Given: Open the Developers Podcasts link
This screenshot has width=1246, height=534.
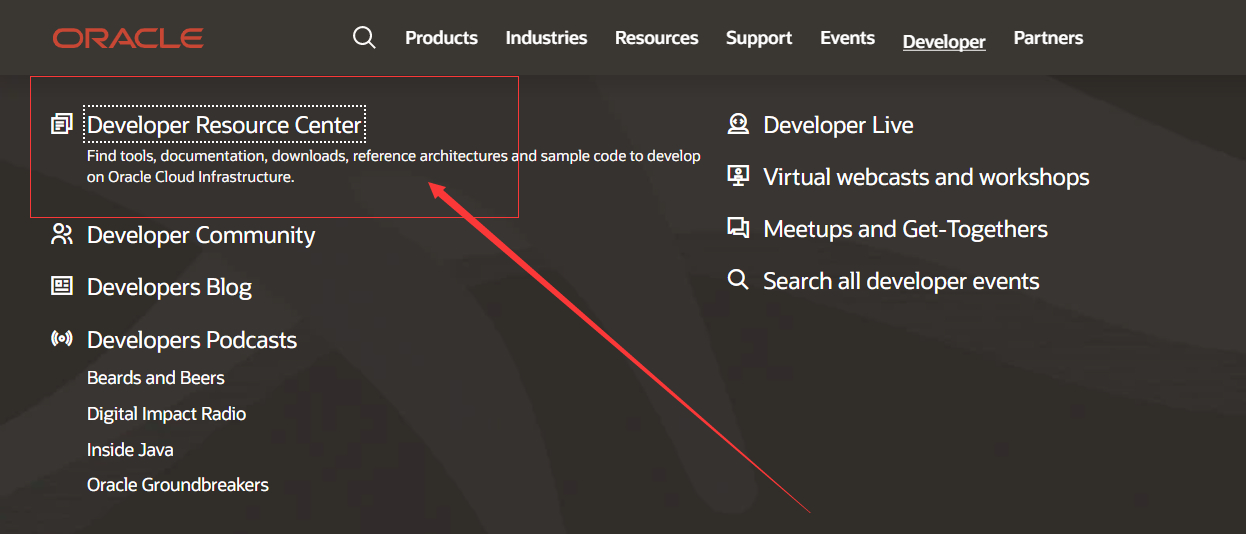Looking at the screenshot, I should coord(192,339).
